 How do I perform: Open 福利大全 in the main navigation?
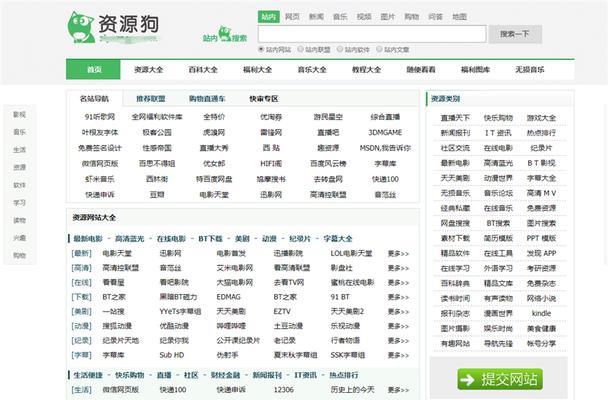257,70
